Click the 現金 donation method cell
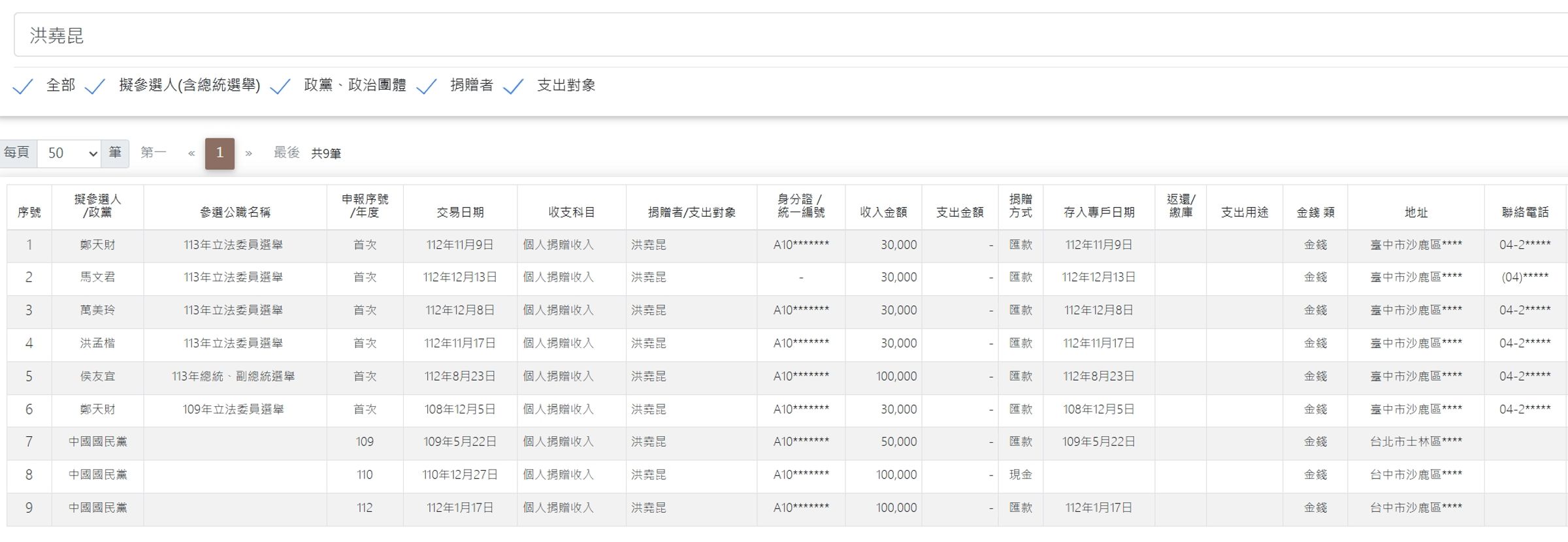The height and width of the screenshot is (542, 1568). point(1021,475)
